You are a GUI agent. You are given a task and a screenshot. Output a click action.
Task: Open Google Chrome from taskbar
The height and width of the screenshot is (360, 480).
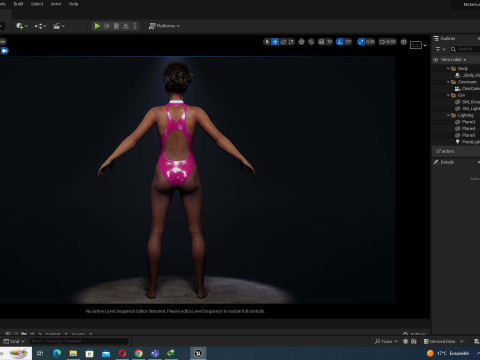tap(139, 353)
